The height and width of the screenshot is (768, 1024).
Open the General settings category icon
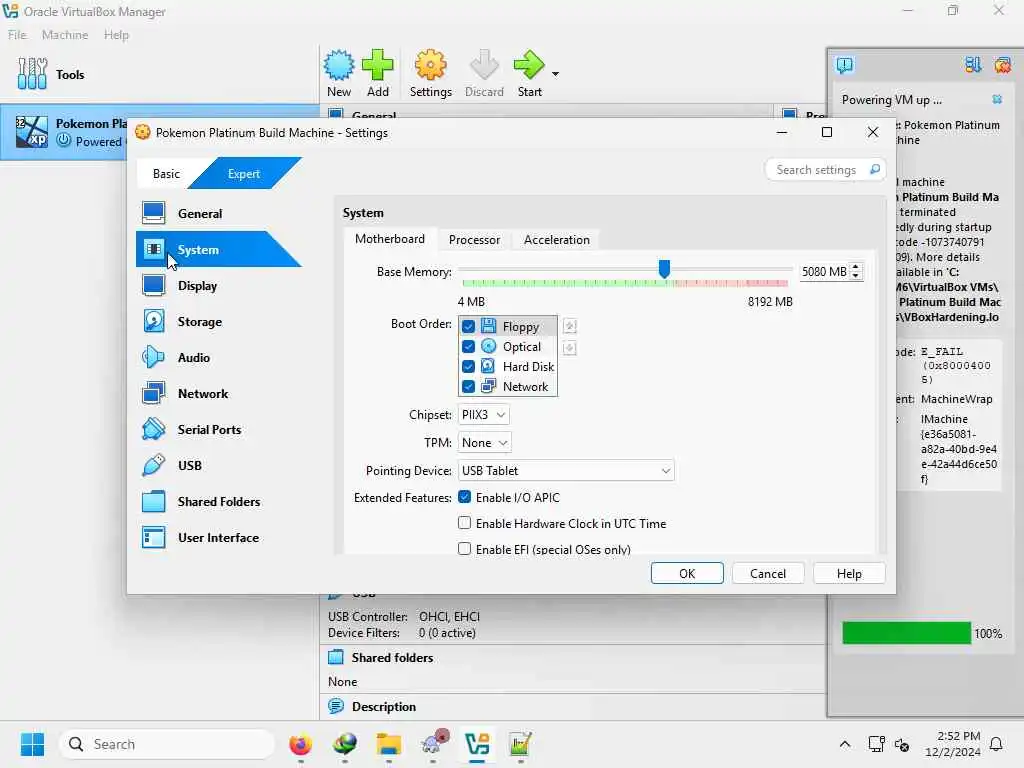(x=153, y=213)
